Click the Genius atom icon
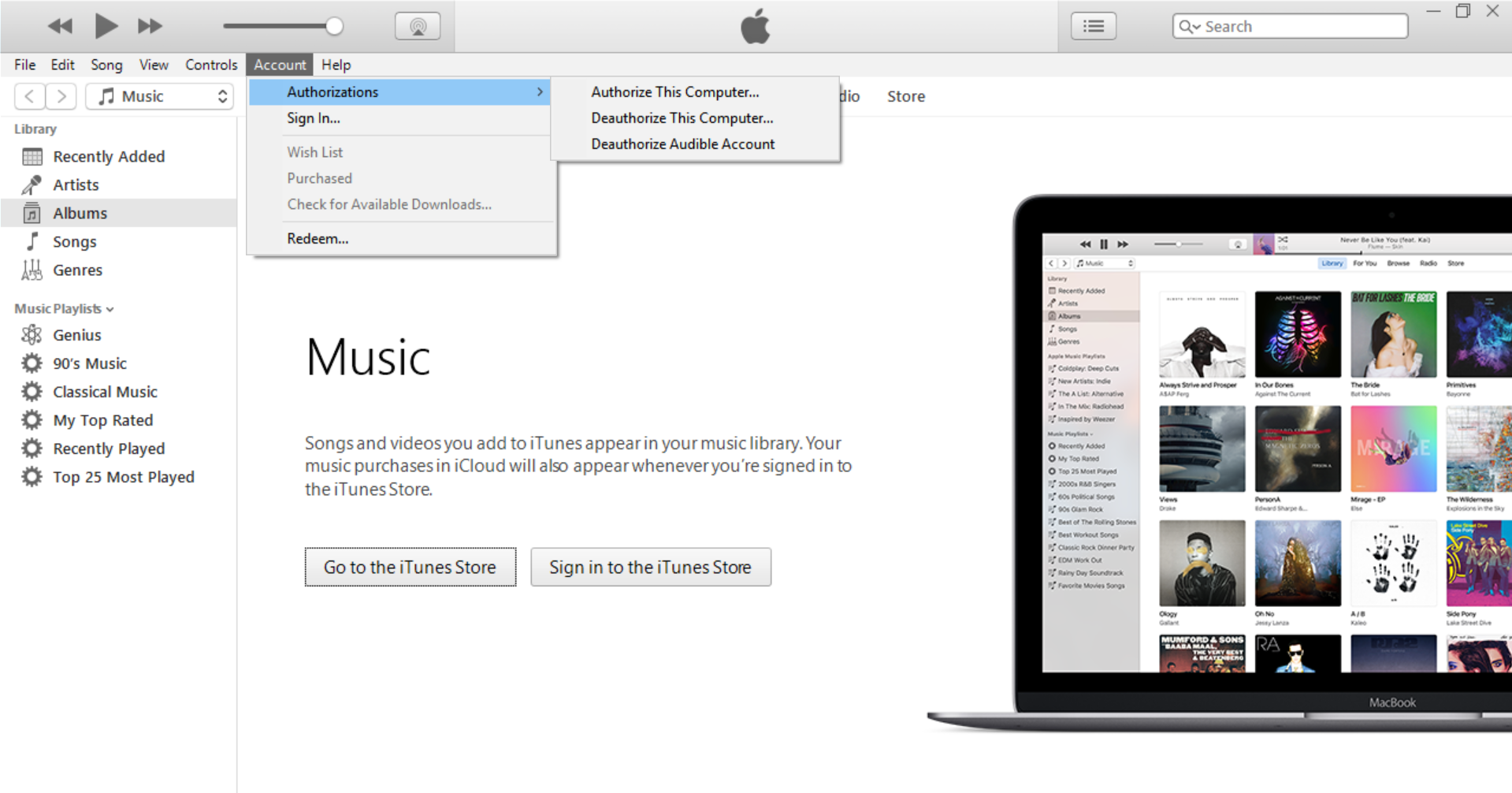1512x793 pixels. 32,335
